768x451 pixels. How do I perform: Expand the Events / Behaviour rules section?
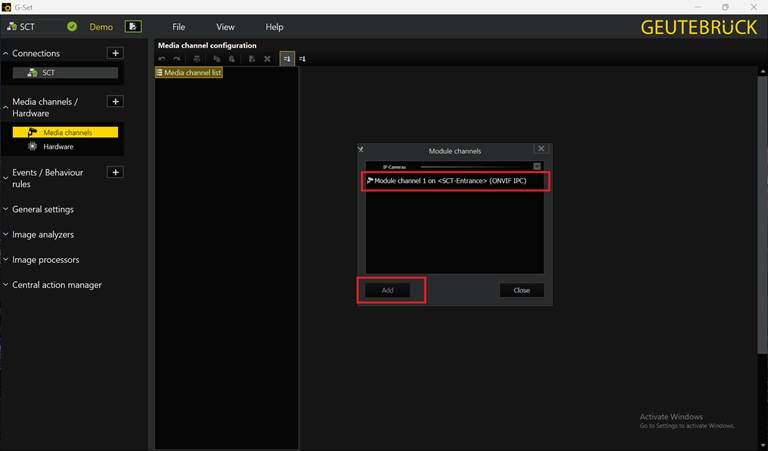(x=5, y=178)
